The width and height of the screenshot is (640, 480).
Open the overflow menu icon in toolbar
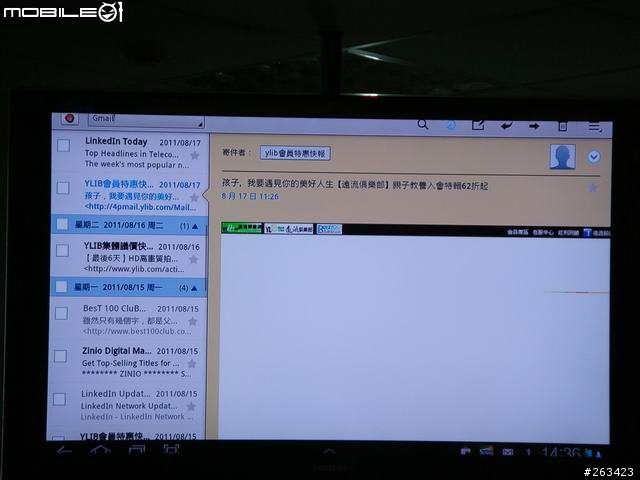pyautogui.click(x=595, y=127)
